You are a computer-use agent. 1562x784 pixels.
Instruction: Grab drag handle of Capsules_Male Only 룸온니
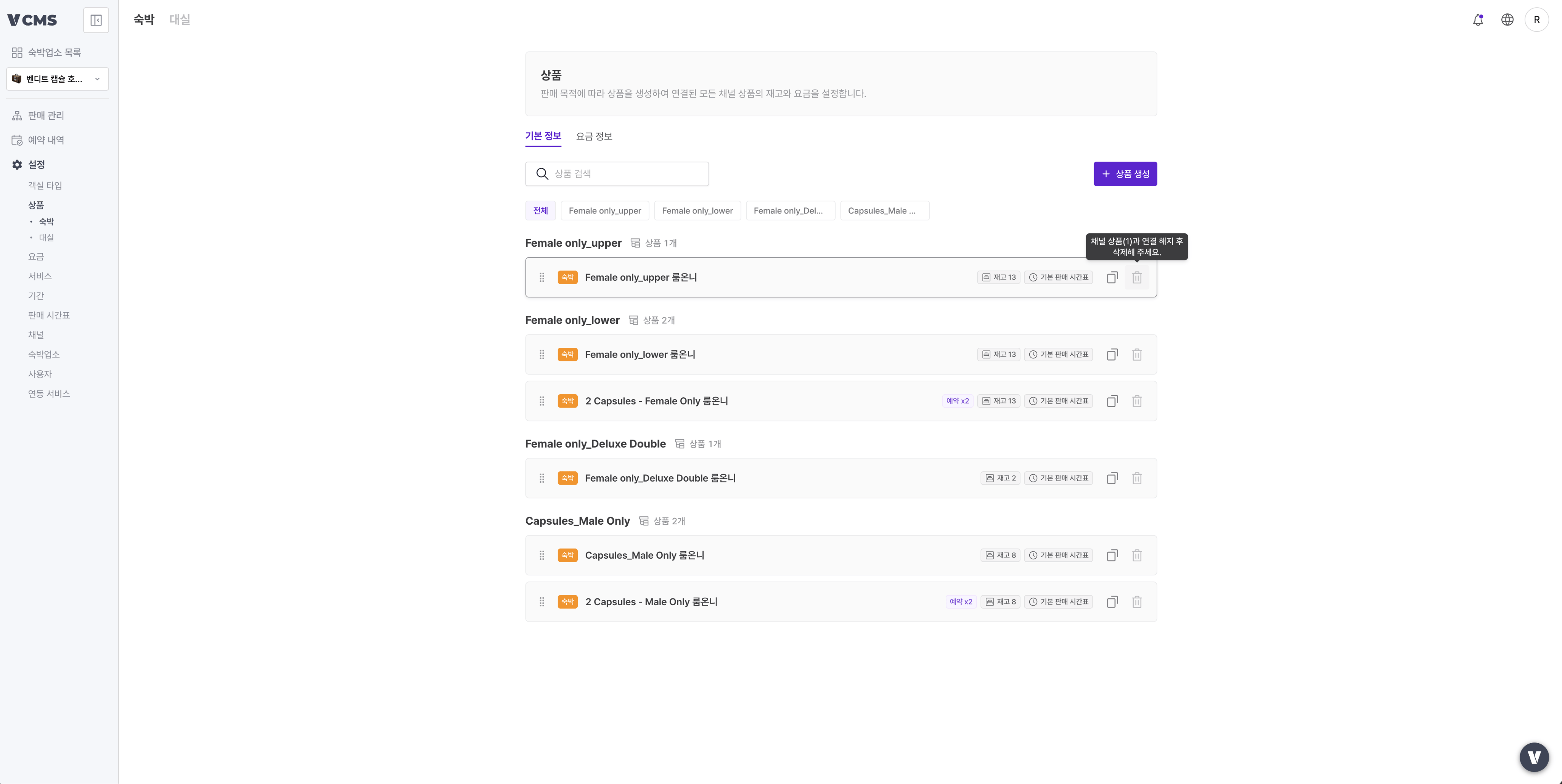542,556
